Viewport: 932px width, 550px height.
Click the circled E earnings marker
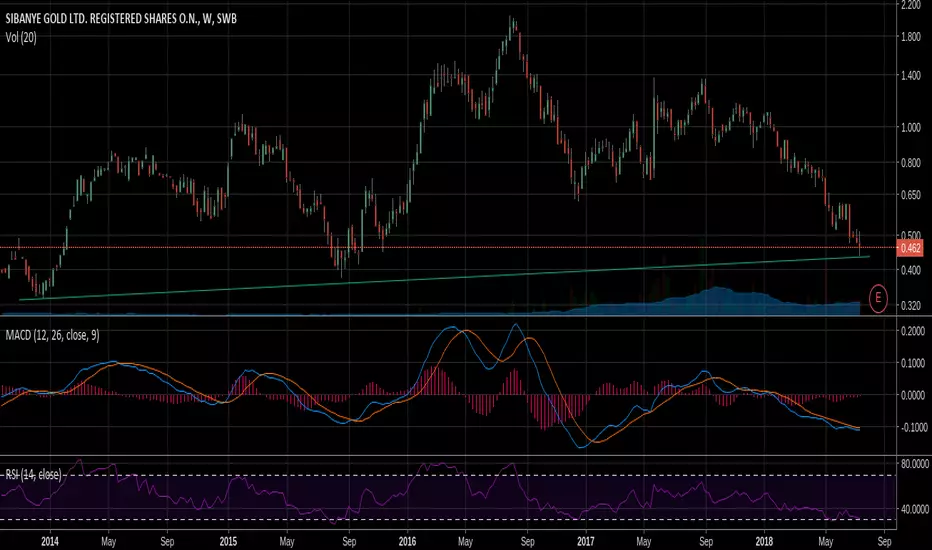point(878,298)
